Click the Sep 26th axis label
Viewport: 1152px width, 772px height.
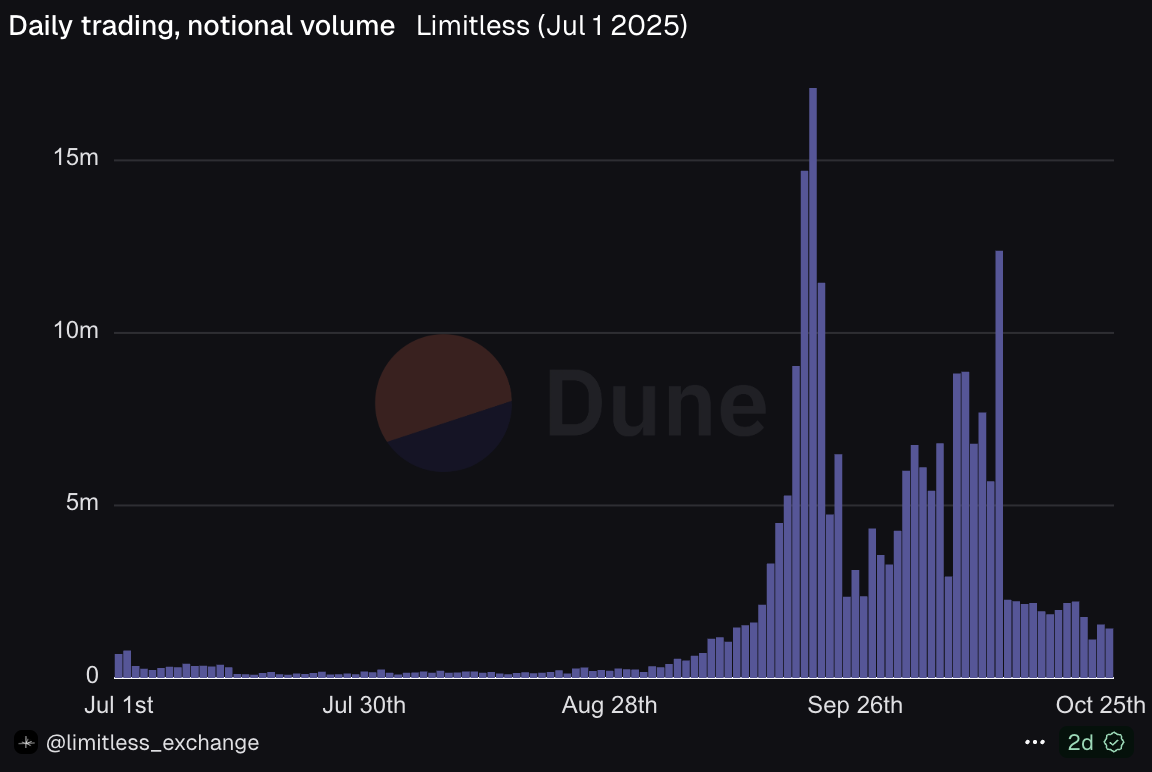coord(855,705)
